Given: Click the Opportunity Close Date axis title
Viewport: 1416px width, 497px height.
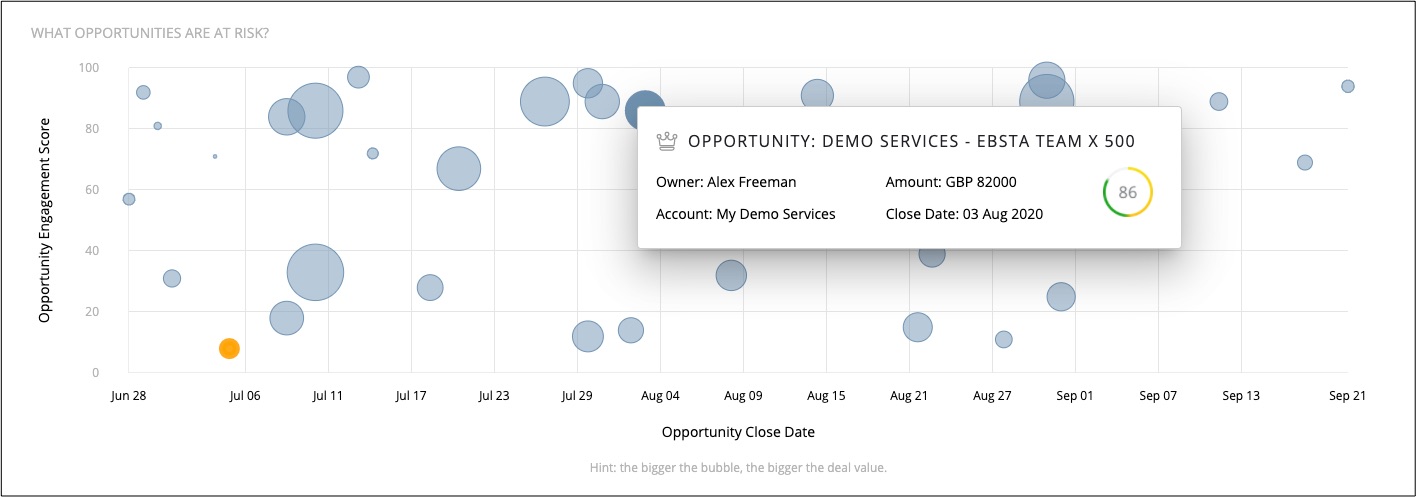Looking at the screenshot, I should click(738, 433).
